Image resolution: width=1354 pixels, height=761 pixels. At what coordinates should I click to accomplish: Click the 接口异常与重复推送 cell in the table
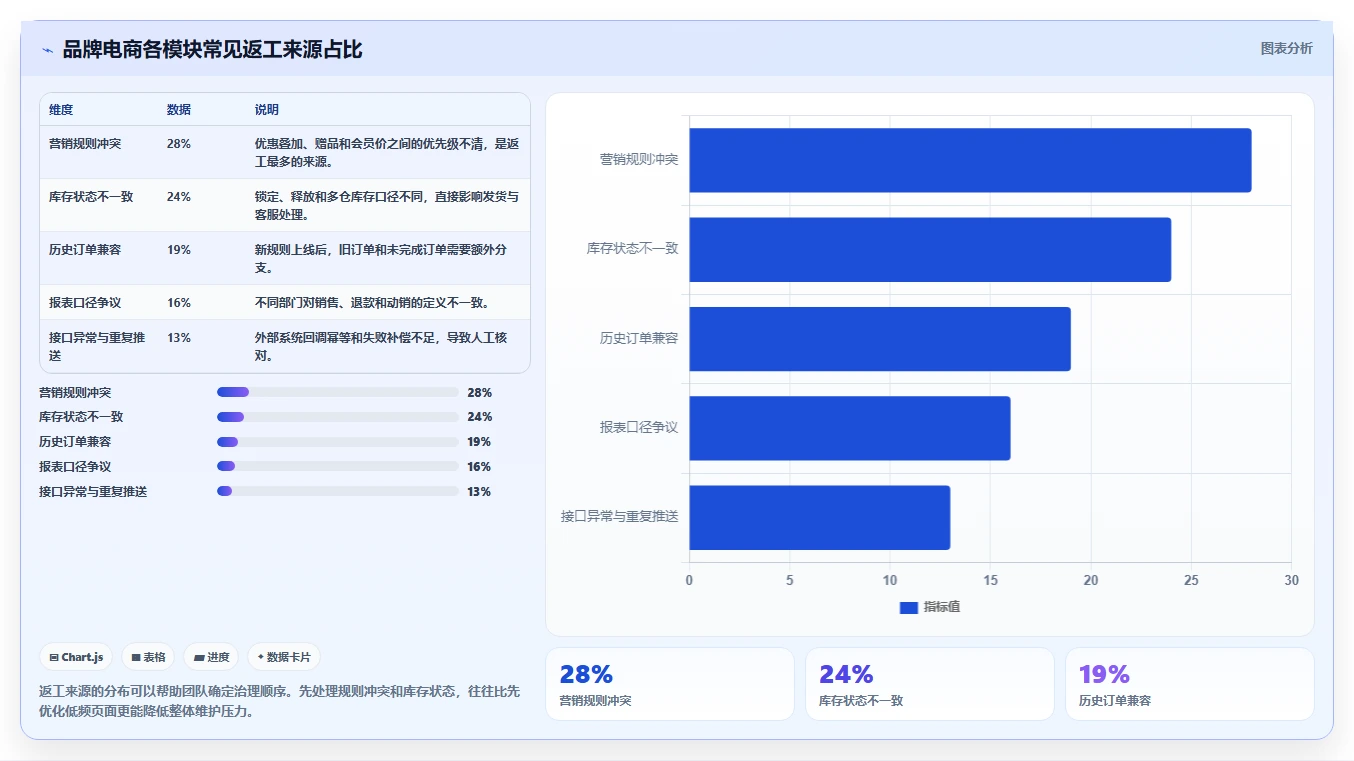point(97,346)
